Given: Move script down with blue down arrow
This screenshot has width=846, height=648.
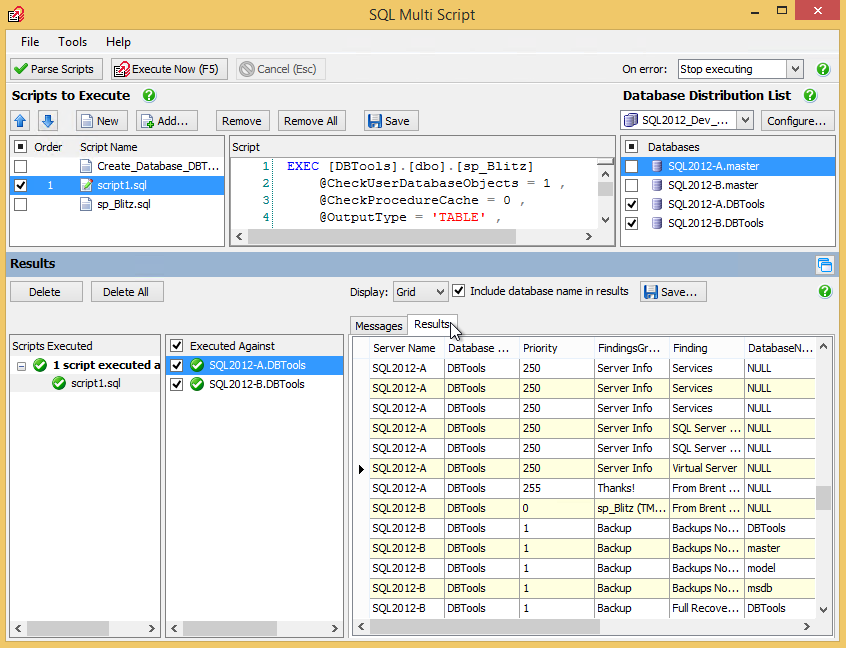Looking at the screenshot, I should 47,121.
